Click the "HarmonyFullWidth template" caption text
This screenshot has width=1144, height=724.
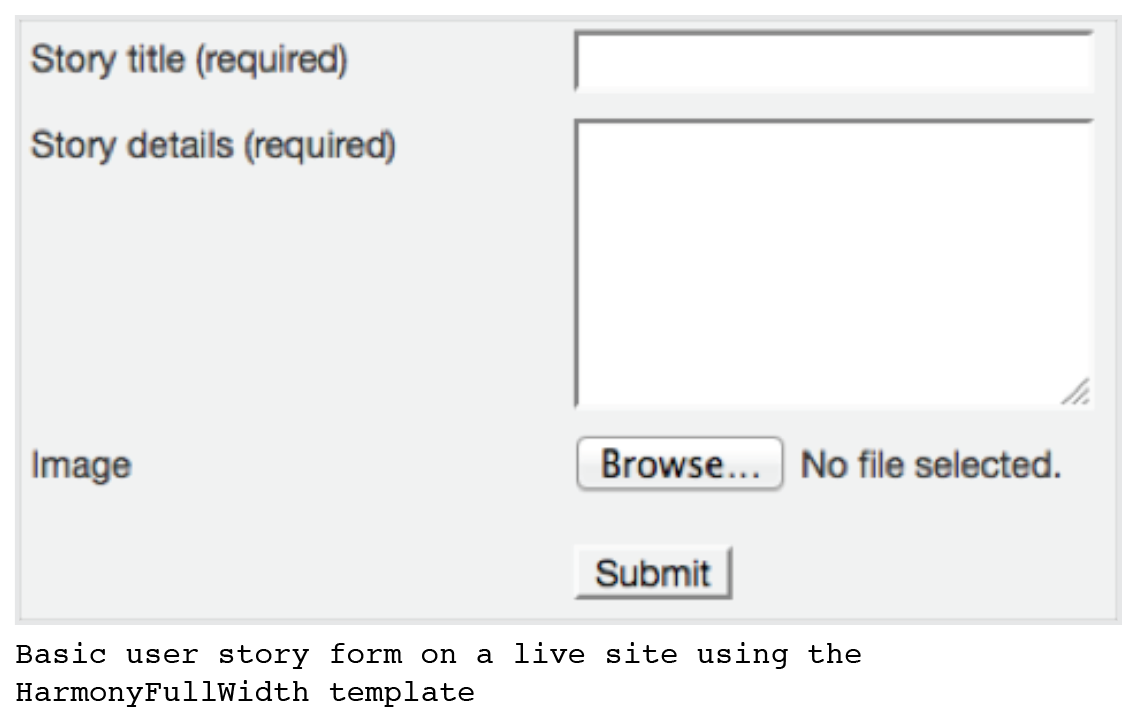[x=244, y=692]
